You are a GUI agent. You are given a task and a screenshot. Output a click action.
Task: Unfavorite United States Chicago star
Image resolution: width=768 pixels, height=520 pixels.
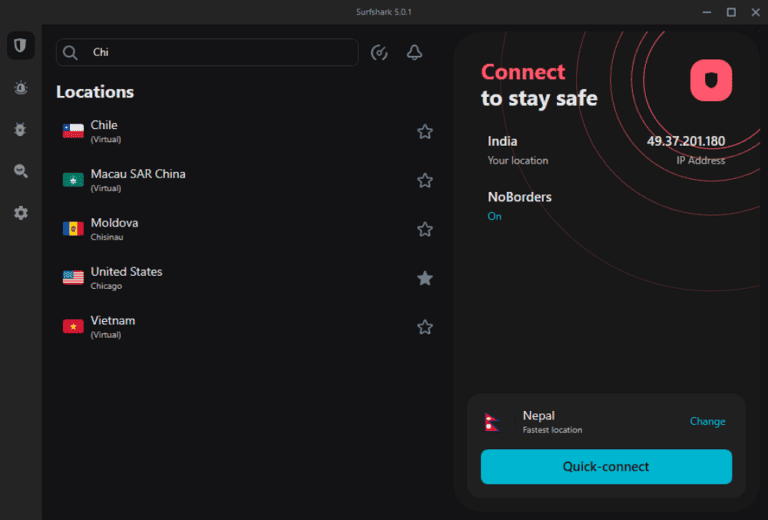pos(425,278)
